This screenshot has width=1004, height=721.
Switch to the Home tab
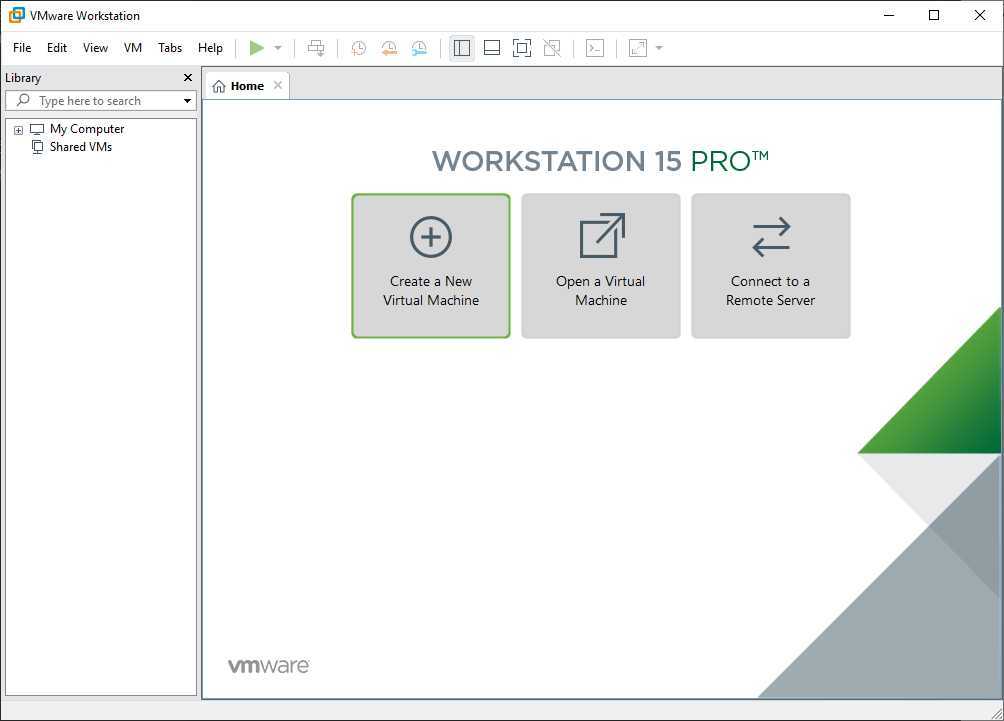point(247,86)
